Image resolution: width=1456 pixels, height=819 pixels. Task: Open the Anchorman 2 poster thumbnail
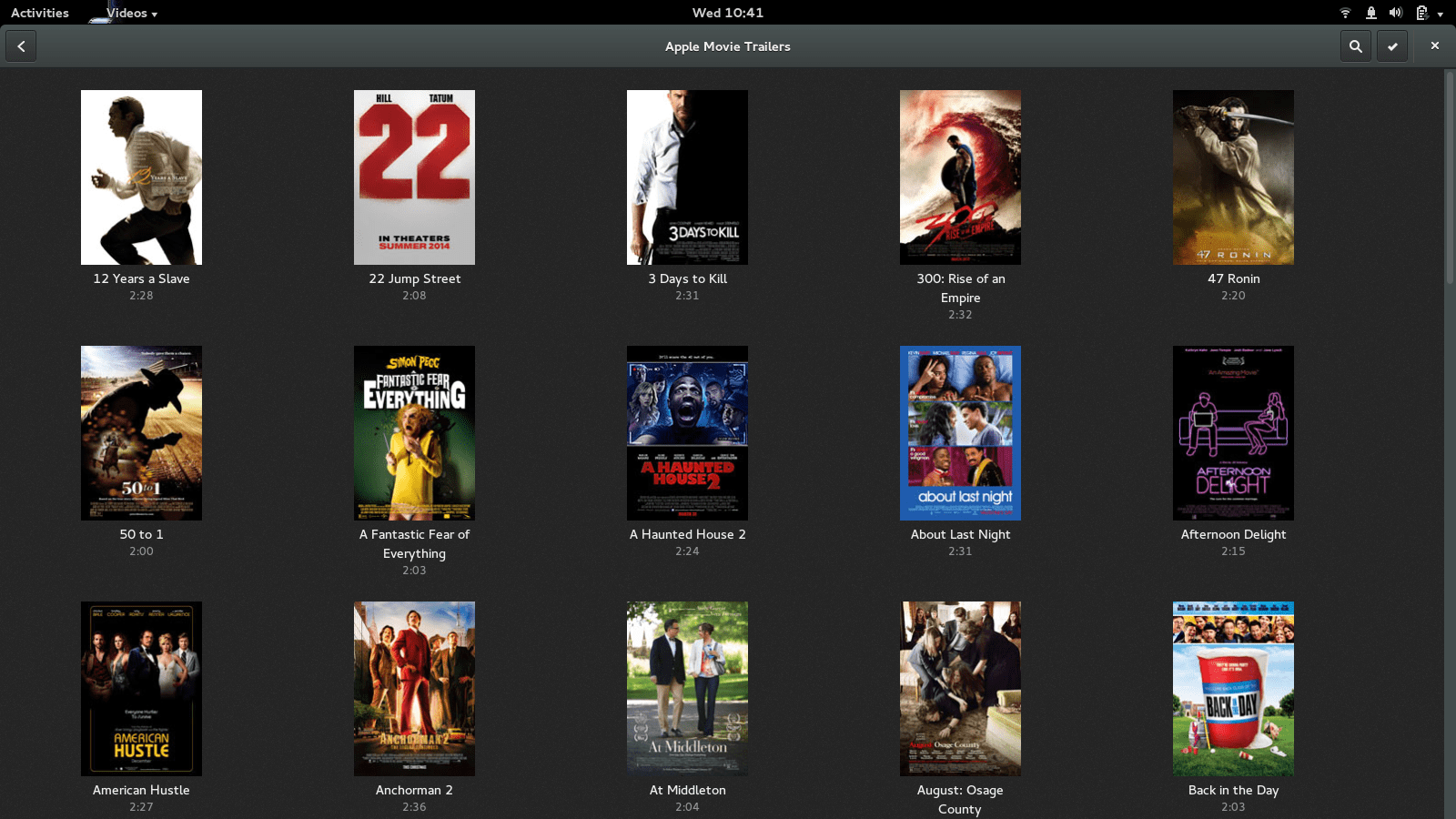pyautogui.click(x=414, y=689)
